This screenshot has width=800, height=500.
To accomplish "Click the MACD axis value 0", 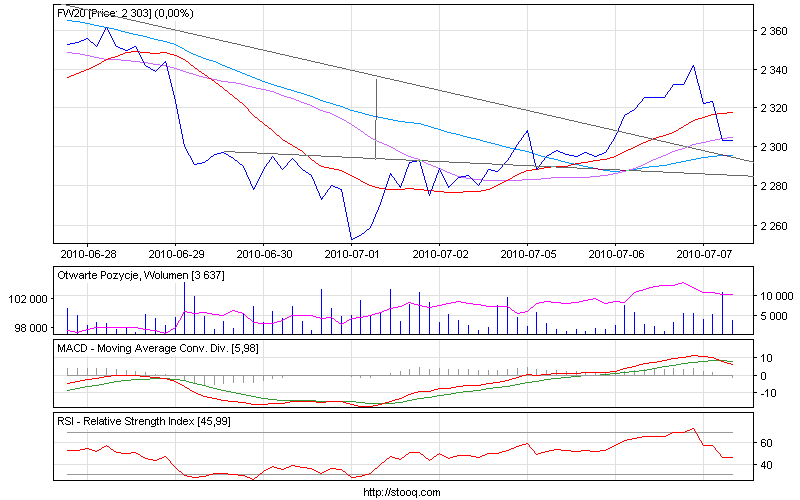I will pyautogui.click(x=763, y=376).
